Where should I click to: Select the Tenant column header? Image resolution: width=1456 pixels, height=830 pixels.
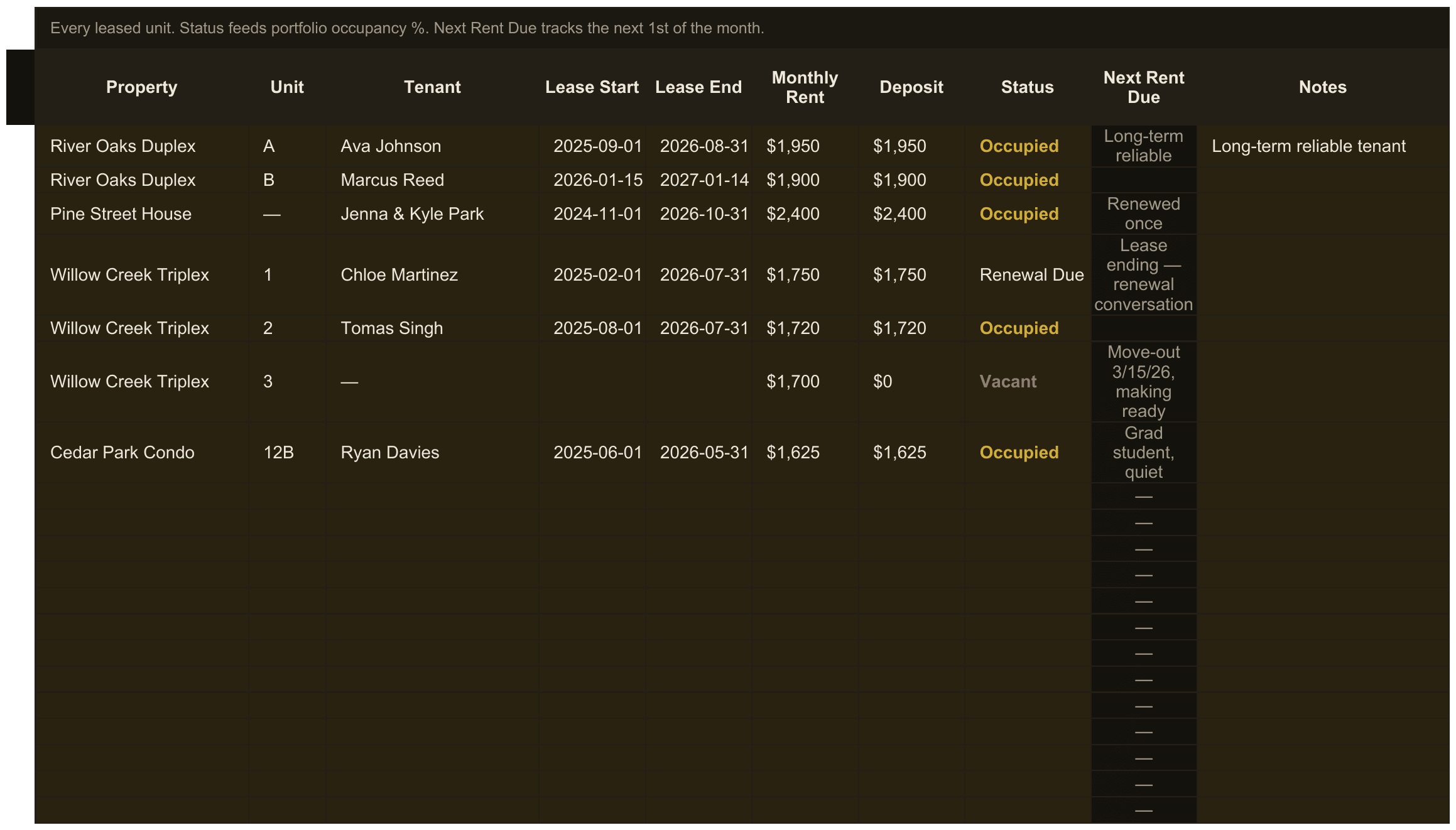click(432, 87)
